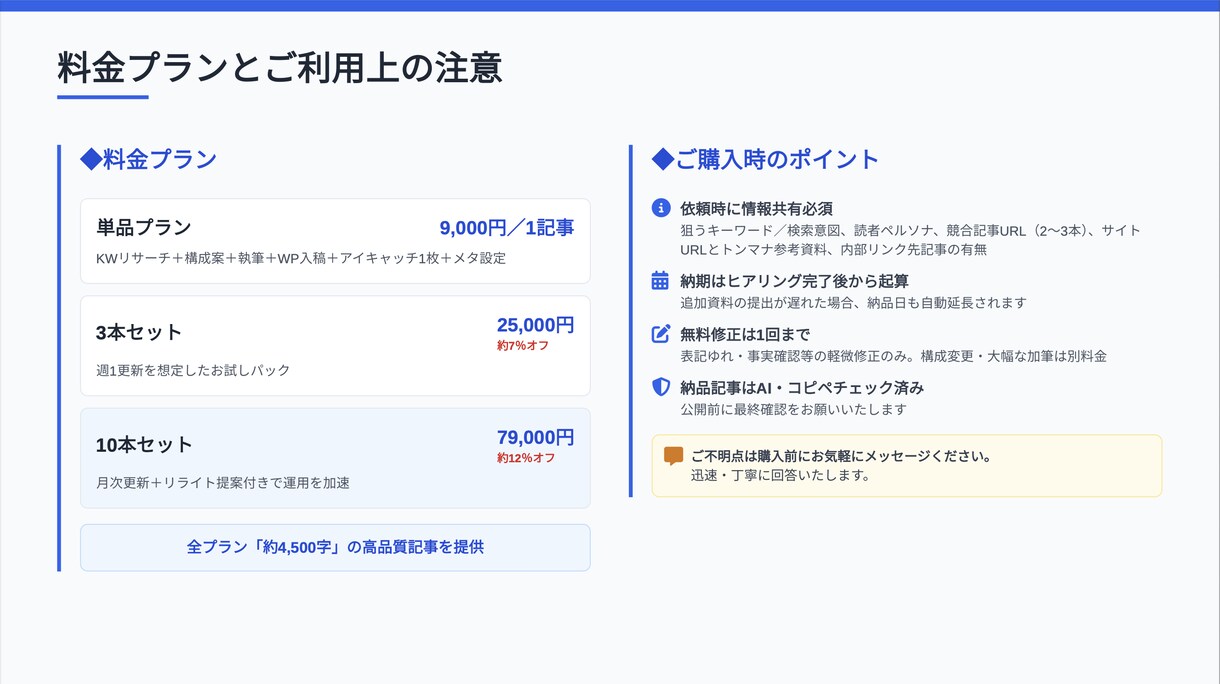Click the 約12%オフ discount label
The image size is (1220, 684).
526,458
